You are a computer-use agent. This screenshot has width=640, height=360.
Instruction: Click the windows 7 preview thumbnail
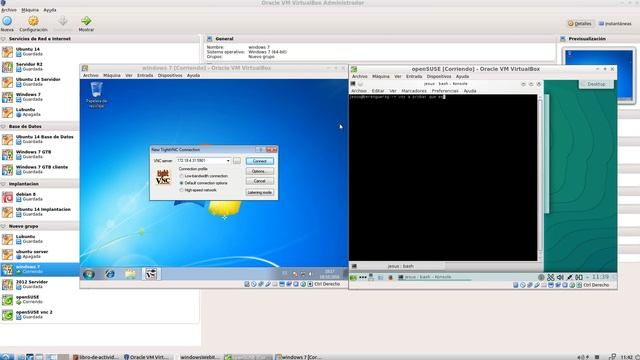pos(599,75)
